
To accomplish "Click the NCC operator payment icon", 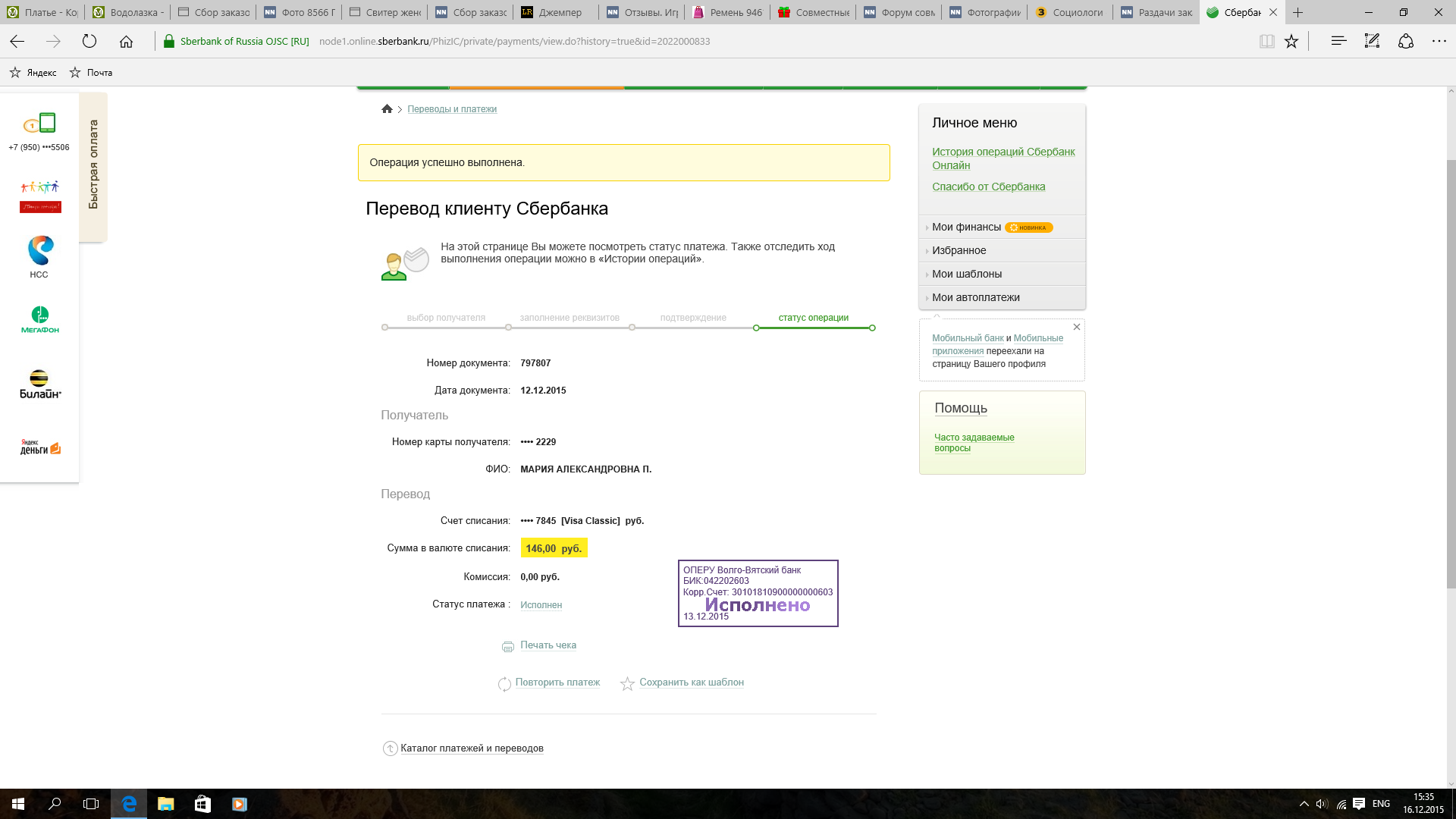I will 39,256.
